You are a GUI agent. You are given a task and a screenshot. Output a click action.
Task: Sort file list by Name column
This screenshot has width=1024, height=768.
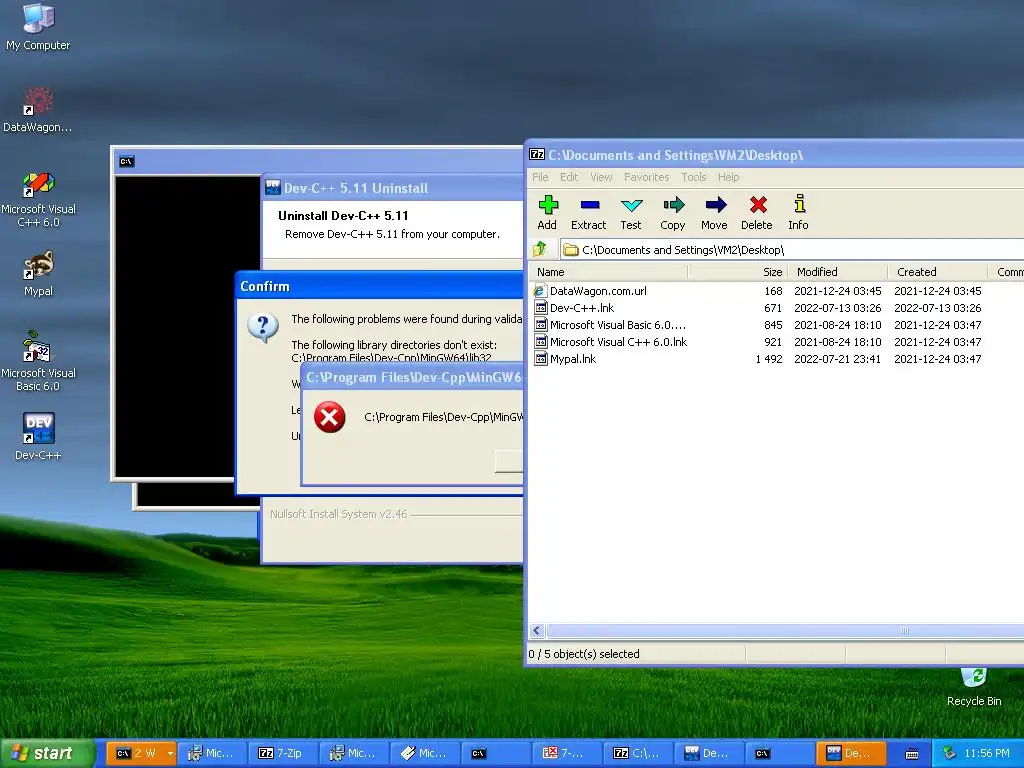click(607, 272)
